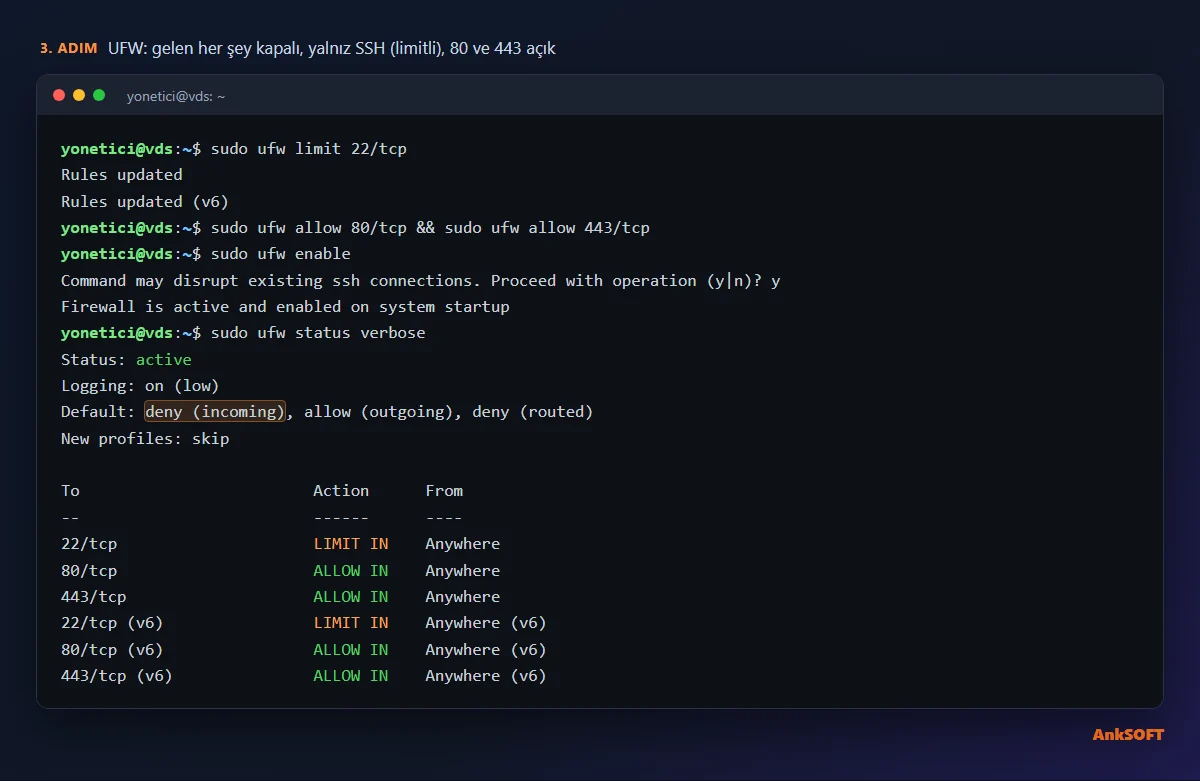Viewport: 1200px width, 781px height.
Task: Click the green "active" status value
Action: click(x=164, y=359)
